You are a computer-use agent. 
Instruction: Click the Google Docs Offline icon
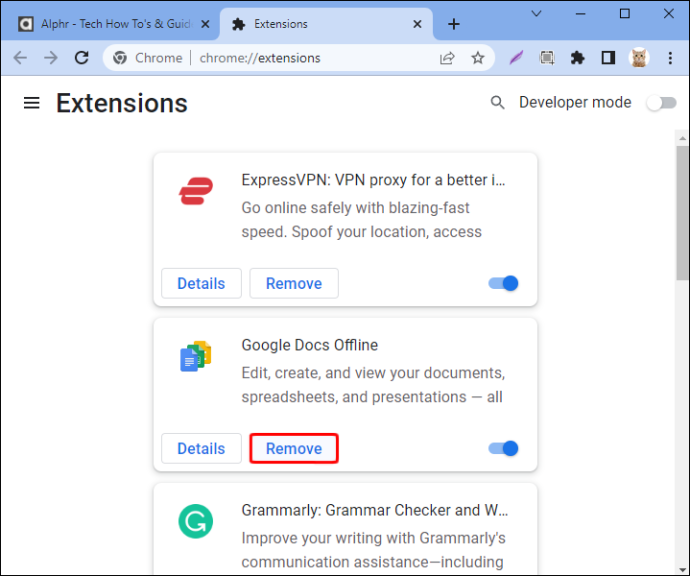click(x=196, y=356)
